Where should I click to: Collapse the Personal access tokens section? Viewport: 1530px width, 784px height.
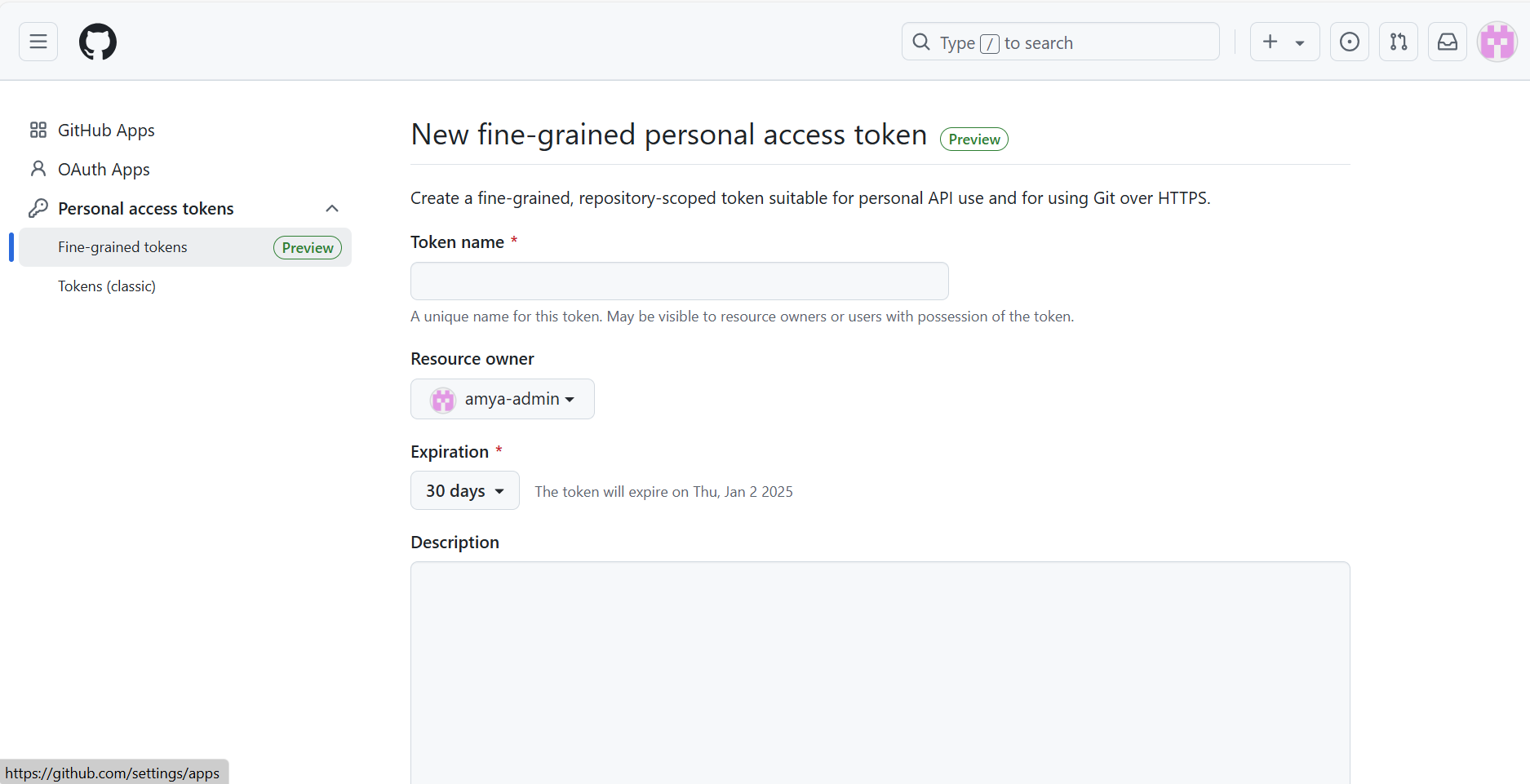(x=332, y=209)
